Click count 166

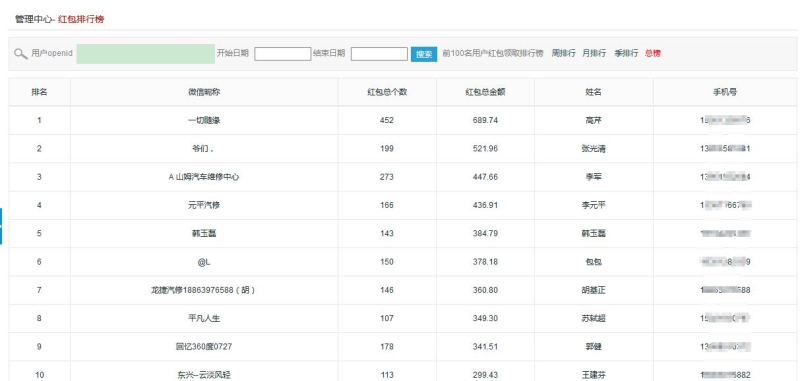pyautogui.click(x=387, y=206)
